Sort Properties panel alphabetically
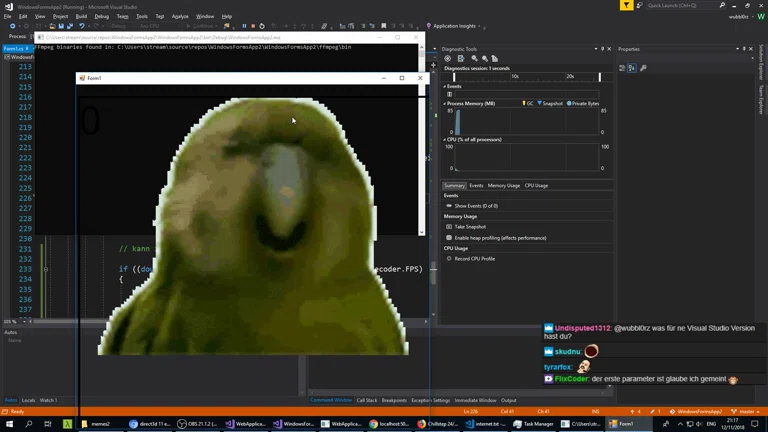The height and width of the screenshot is (432, 768). pyautogui.click(x=632, y=68)
